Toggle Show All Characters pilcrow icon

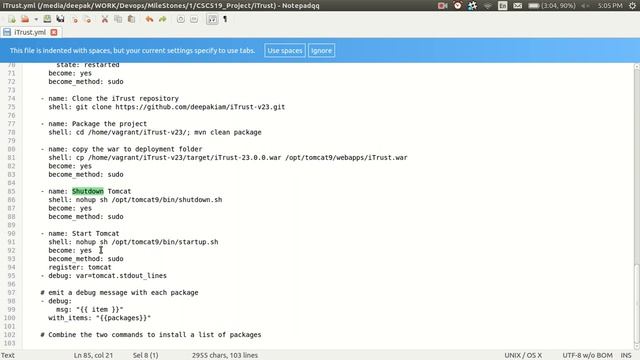pyautogui.click(x=225, y=19)
